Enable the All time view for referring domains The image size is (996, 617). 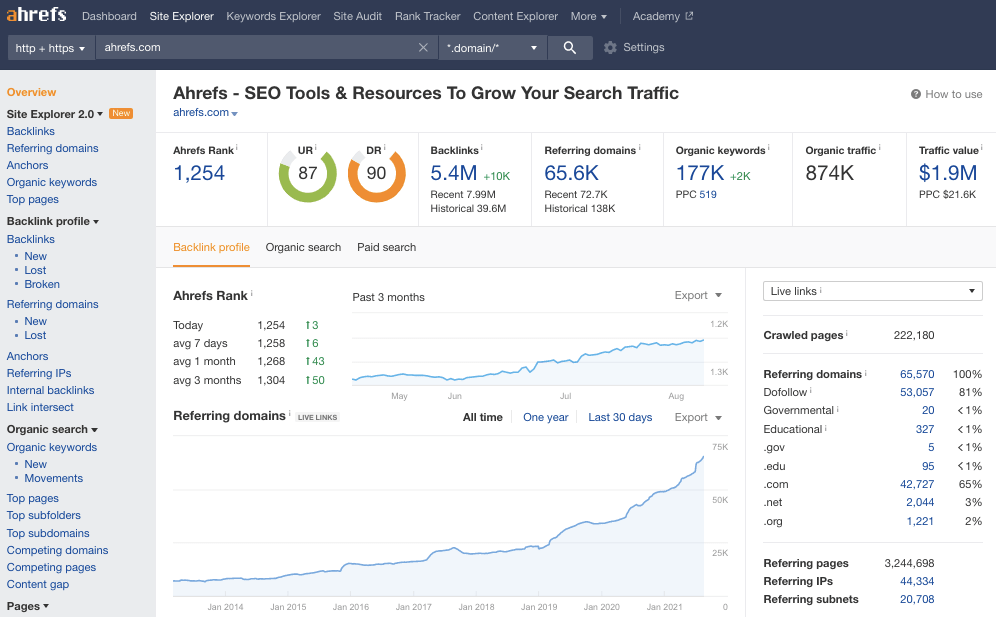tap(483, 417)
